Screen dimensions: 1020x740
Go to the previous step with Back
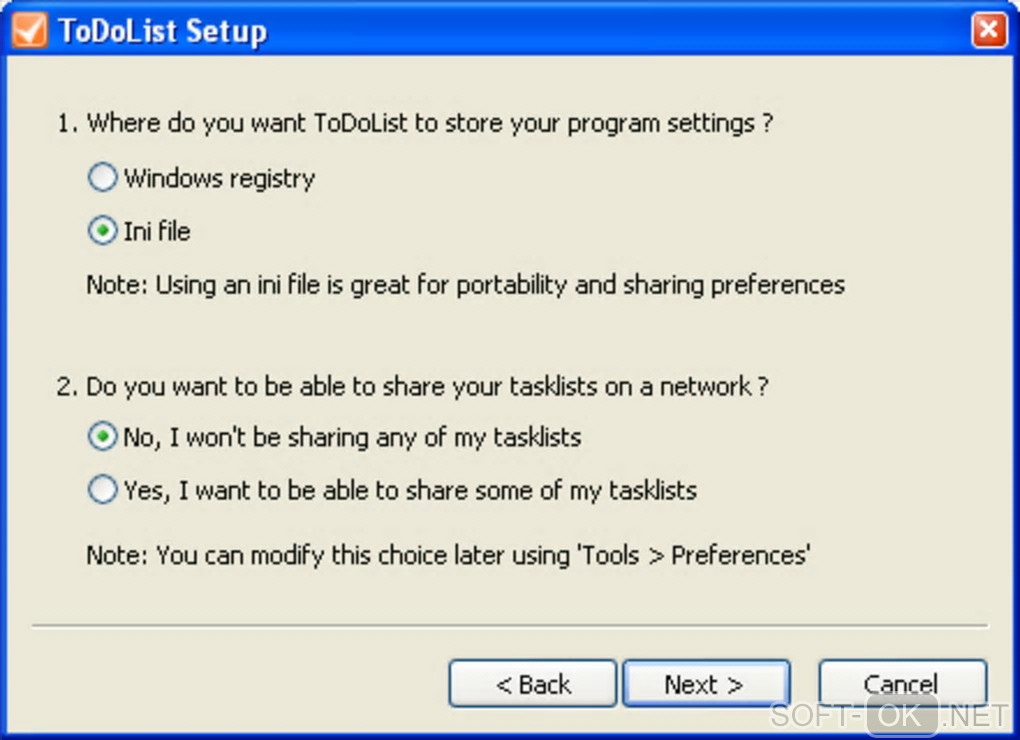point(532,684)
